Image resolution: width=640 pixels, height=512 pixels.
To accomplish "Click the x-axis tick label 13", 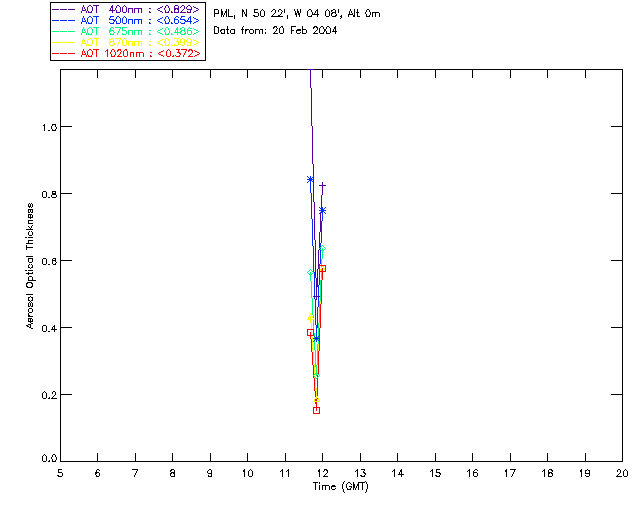I will tap(360, 473).
